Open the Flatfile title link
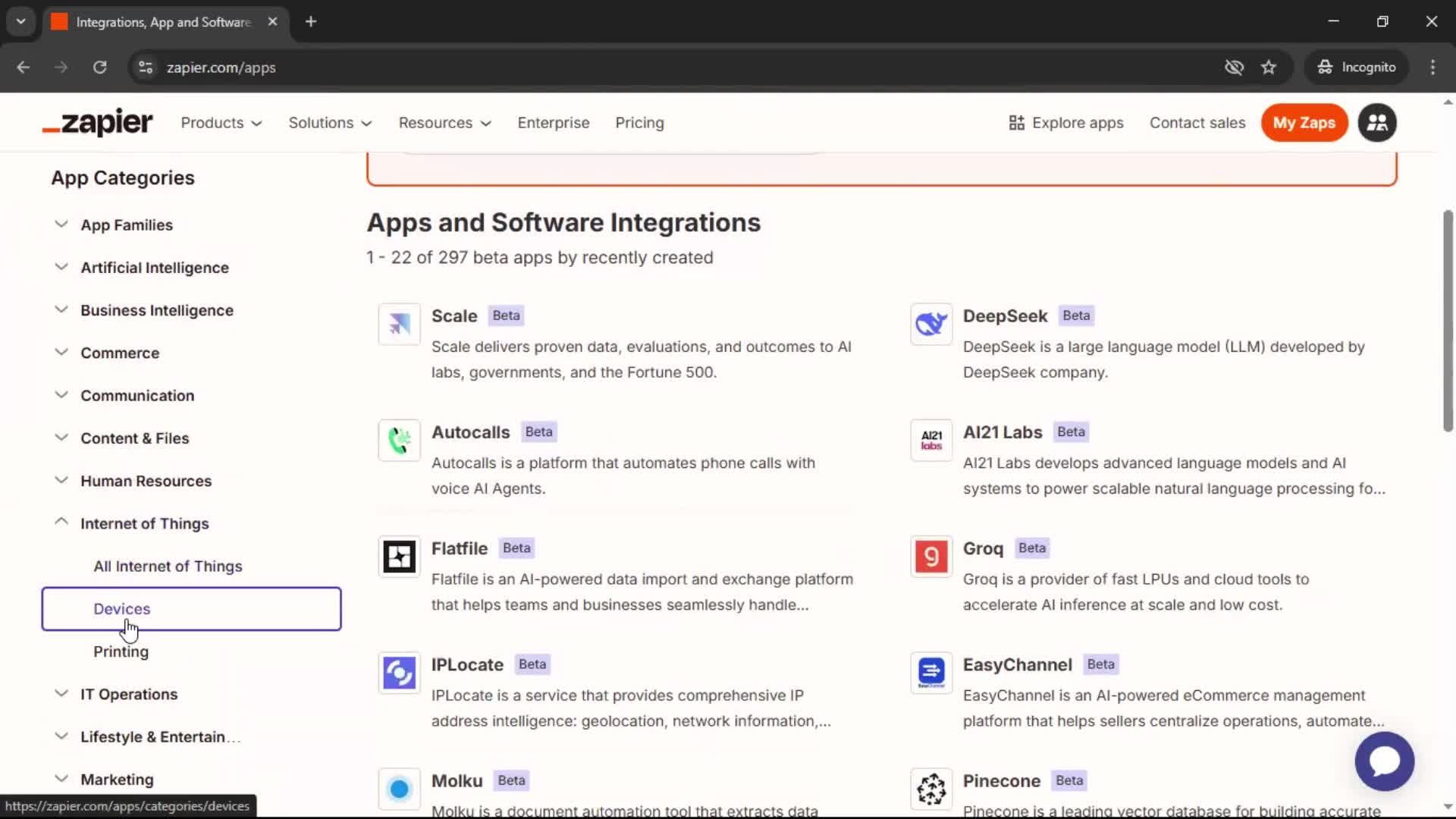Image resolution: width=1456 pixels, height=819 pixels. coord(460,548)
